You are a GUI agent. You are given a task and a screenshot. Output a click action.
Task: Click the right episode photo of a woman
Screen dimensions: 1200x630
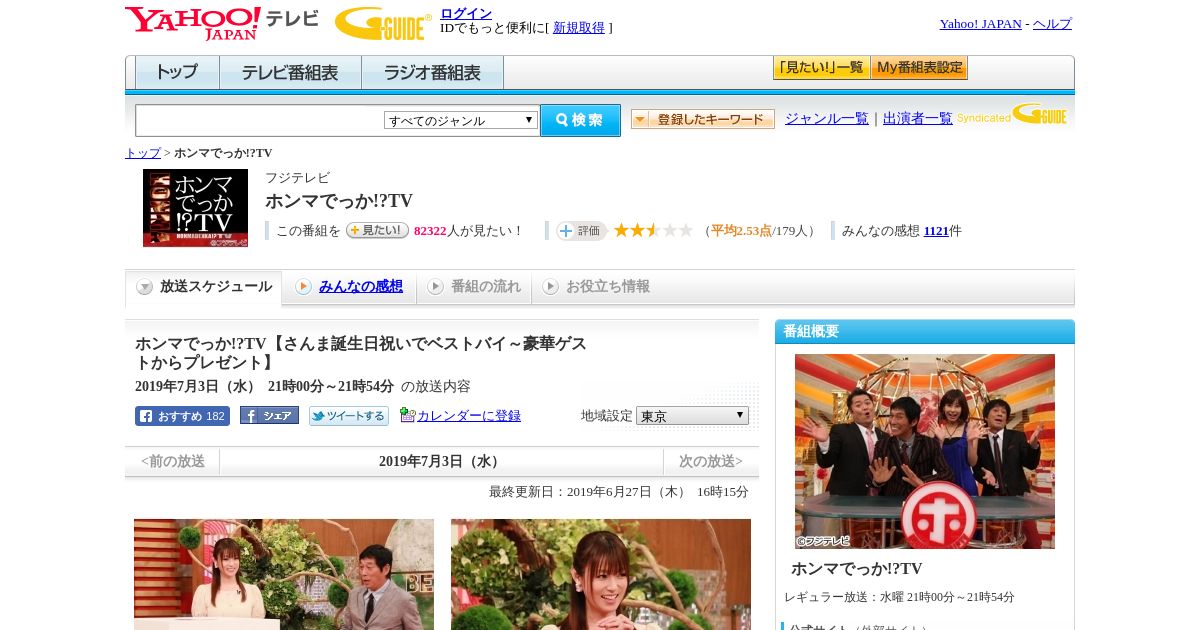(x=601, y=574)
